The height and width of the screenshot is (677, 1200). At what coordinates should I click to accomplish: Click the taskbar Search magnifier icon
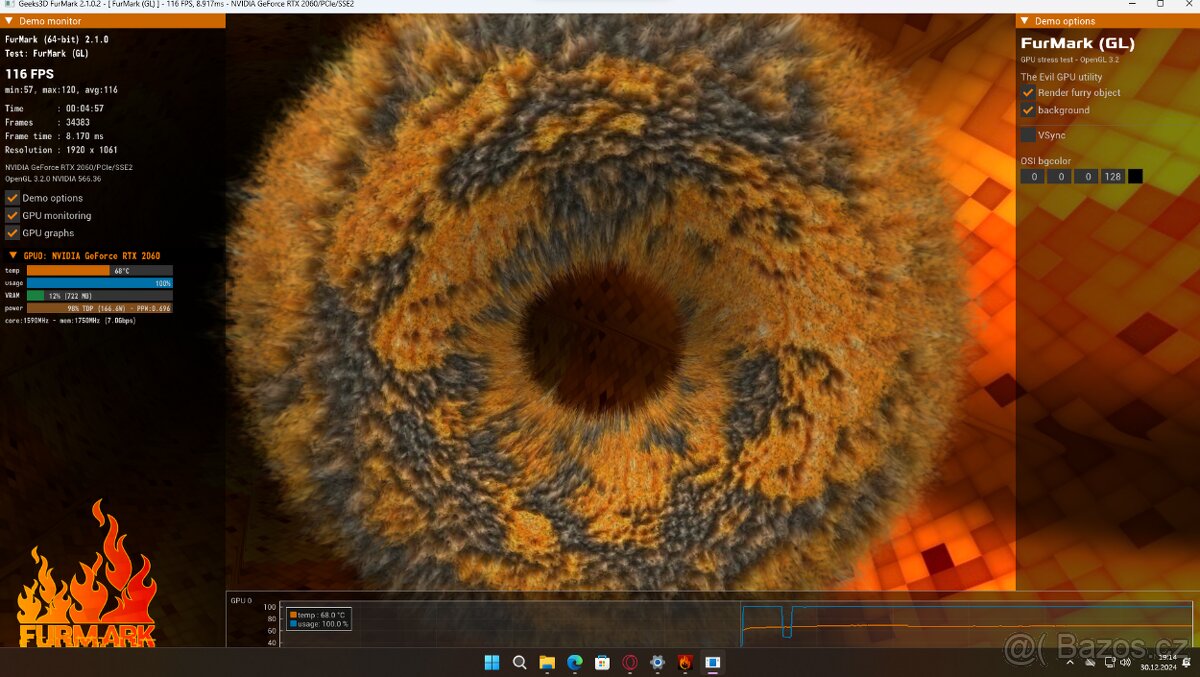(520, 662)
